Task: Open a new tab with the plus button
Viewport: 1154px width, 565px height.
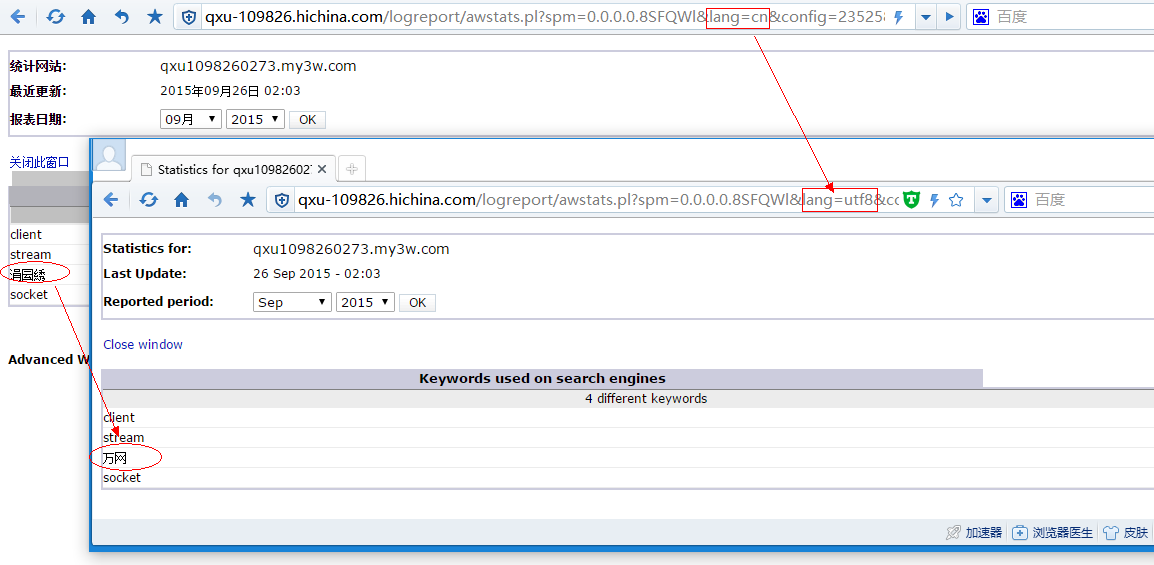Action: pyautogui.click(x=351, y=169)
